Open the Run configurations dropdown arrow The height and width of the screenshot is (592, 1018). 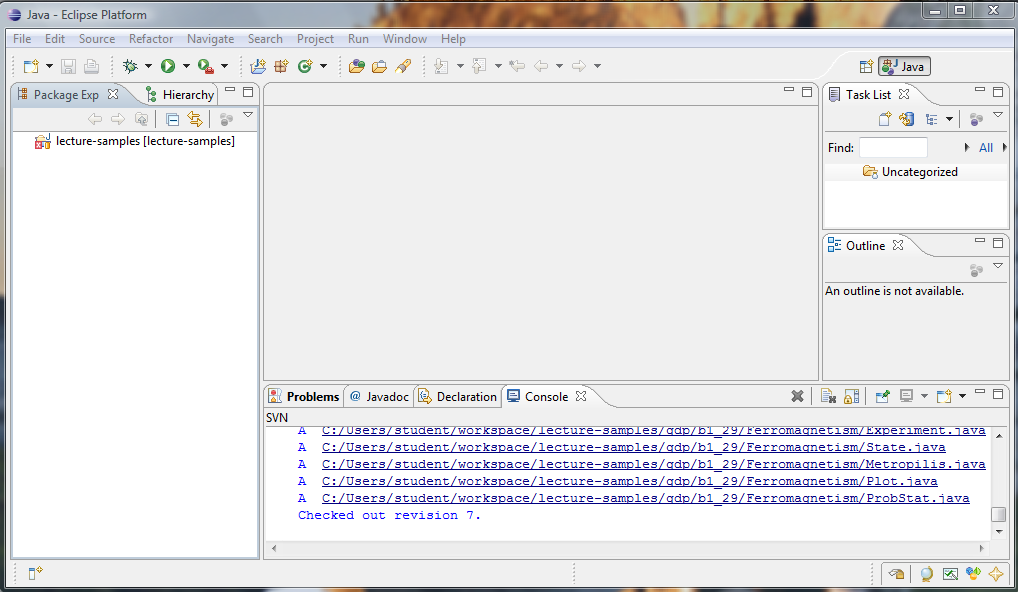186,66
